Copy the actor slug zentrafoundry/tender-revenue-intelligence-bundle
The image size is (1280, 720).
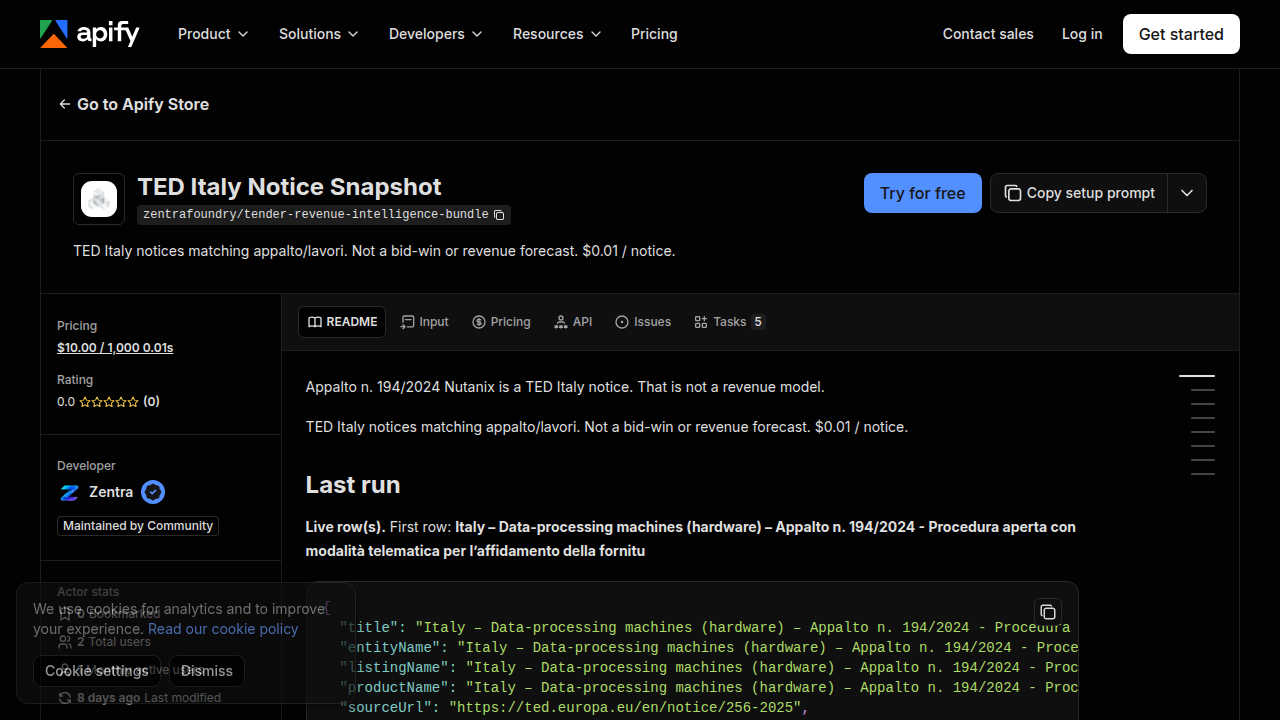[500, 214]
